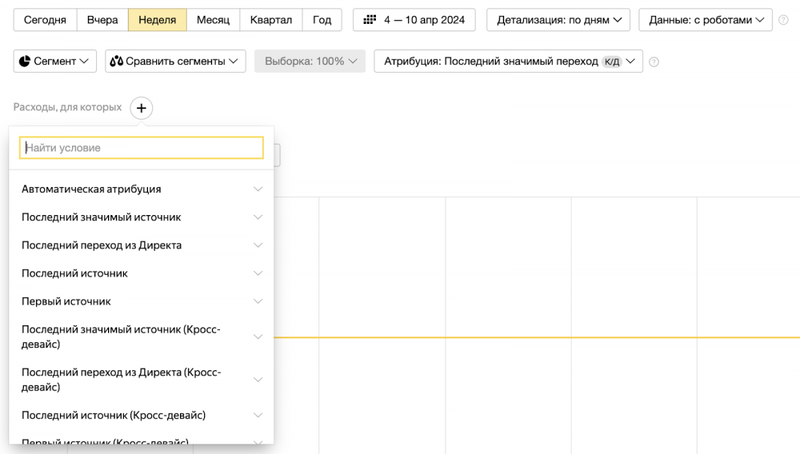
Task: Expand Последний источник (Кросс-девайс) item
Action: (141, 415)
